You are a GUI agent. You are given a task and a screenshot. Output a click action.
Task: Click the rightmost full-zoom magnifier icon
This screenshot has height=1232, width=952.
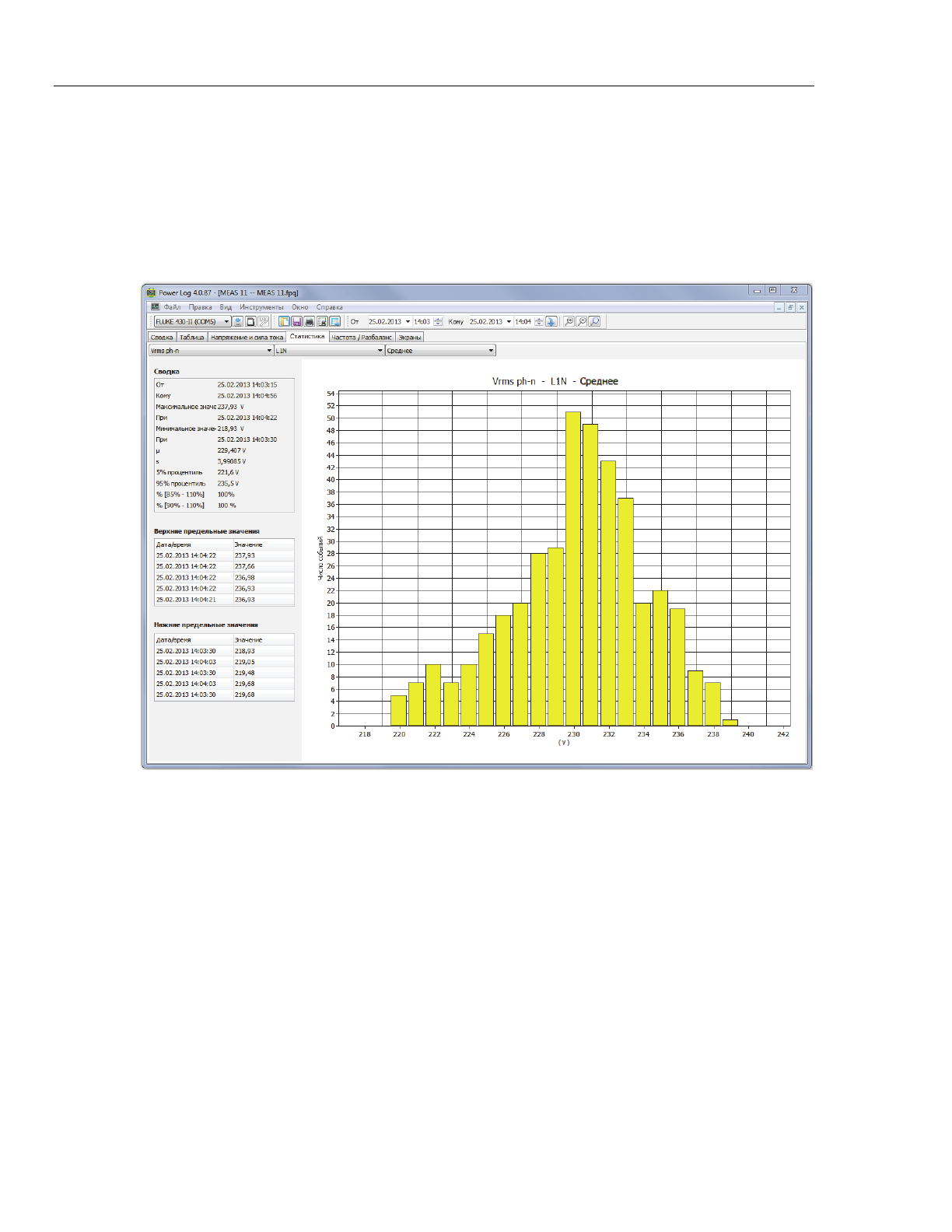[594, 321]
